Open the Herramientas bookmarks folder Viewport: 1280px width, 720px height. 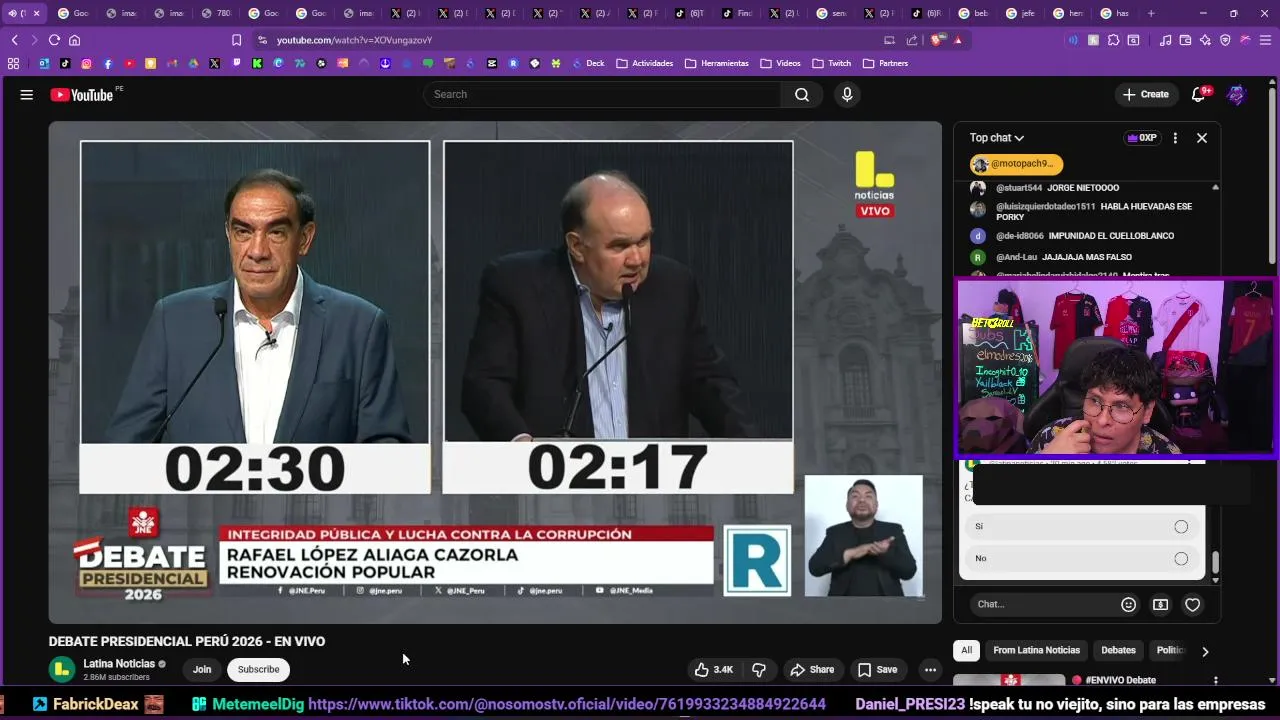click(x=717, y=63)
